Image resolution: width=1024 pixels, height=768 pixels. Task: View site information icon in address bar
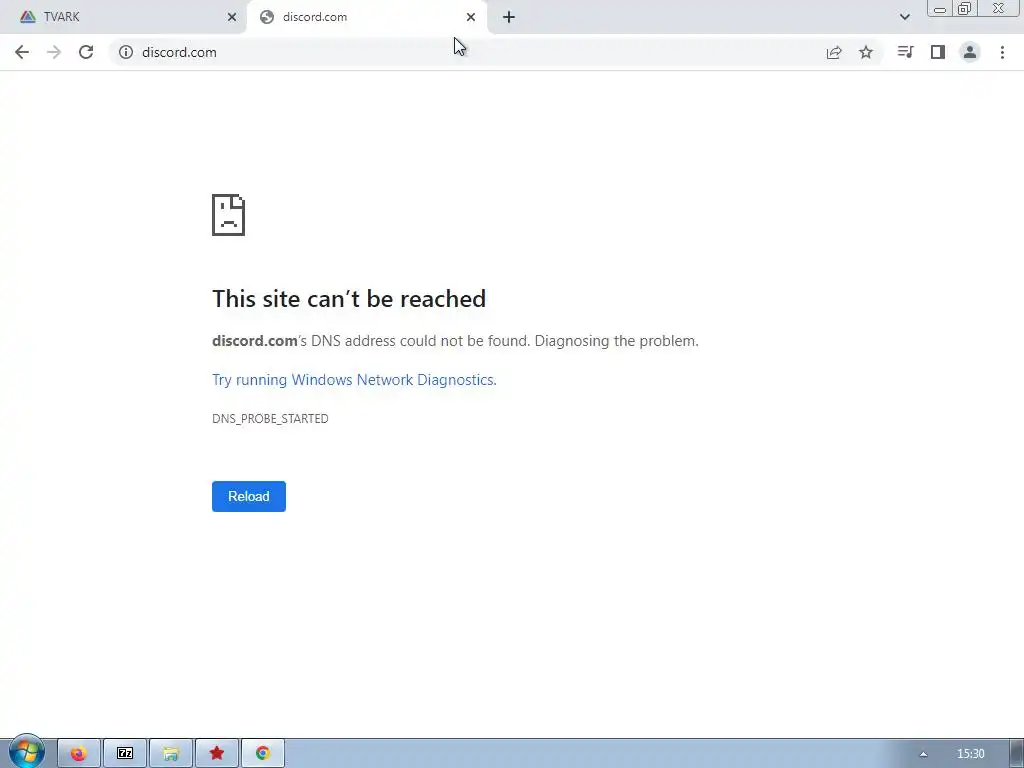click(x=126, y=52)
